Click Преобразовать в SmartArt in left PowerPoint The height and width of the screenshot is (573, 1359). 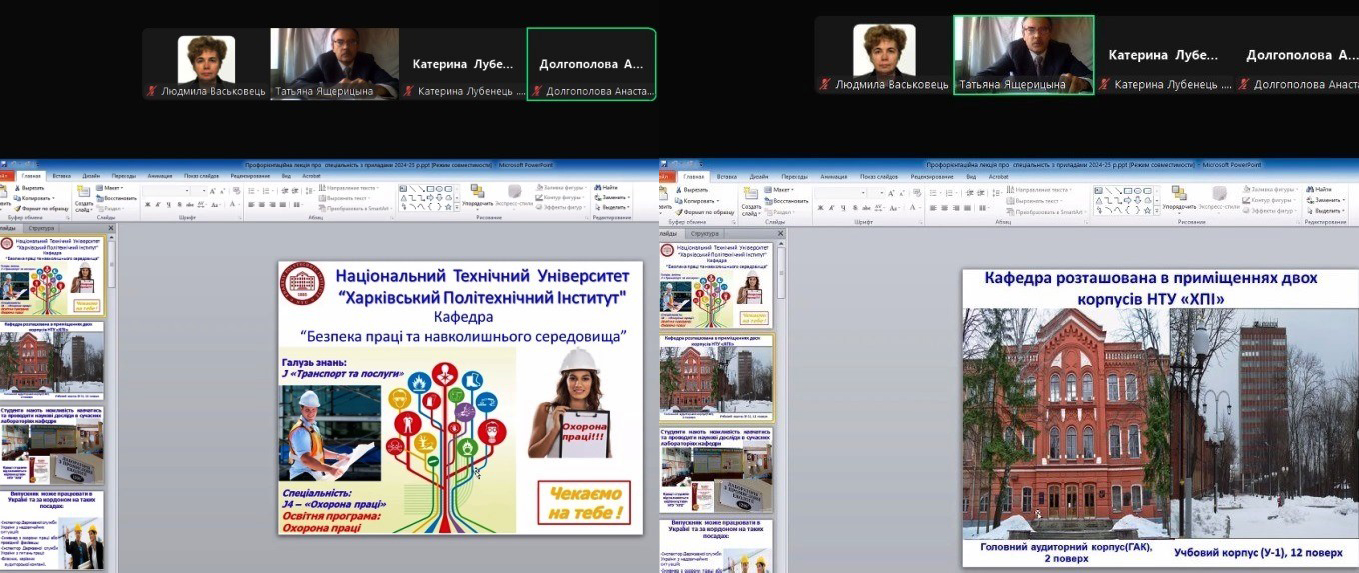357,208
